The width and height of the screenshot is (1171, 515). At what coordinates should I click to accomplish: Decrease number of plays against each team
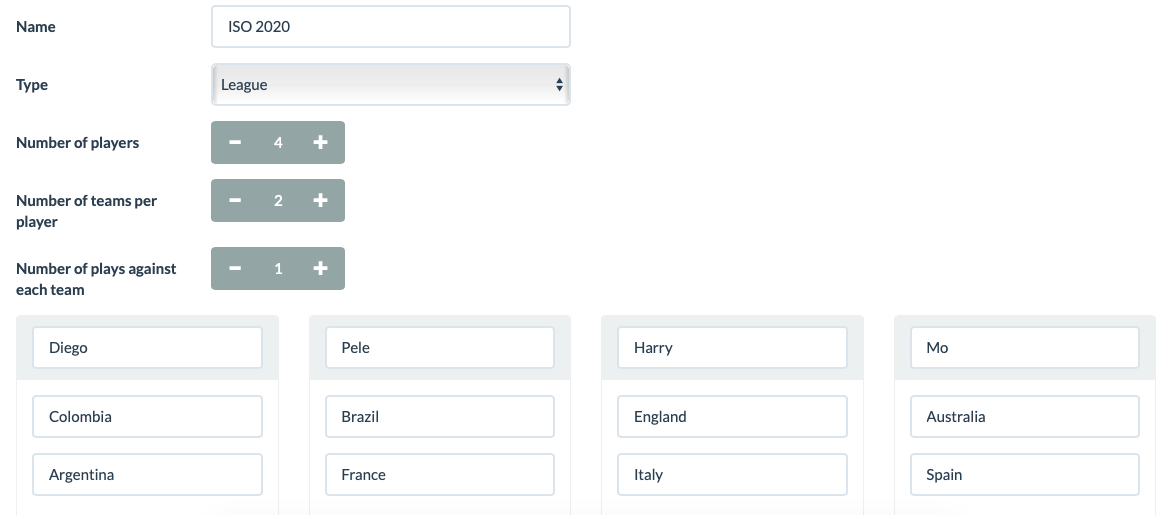click(234, 268)
